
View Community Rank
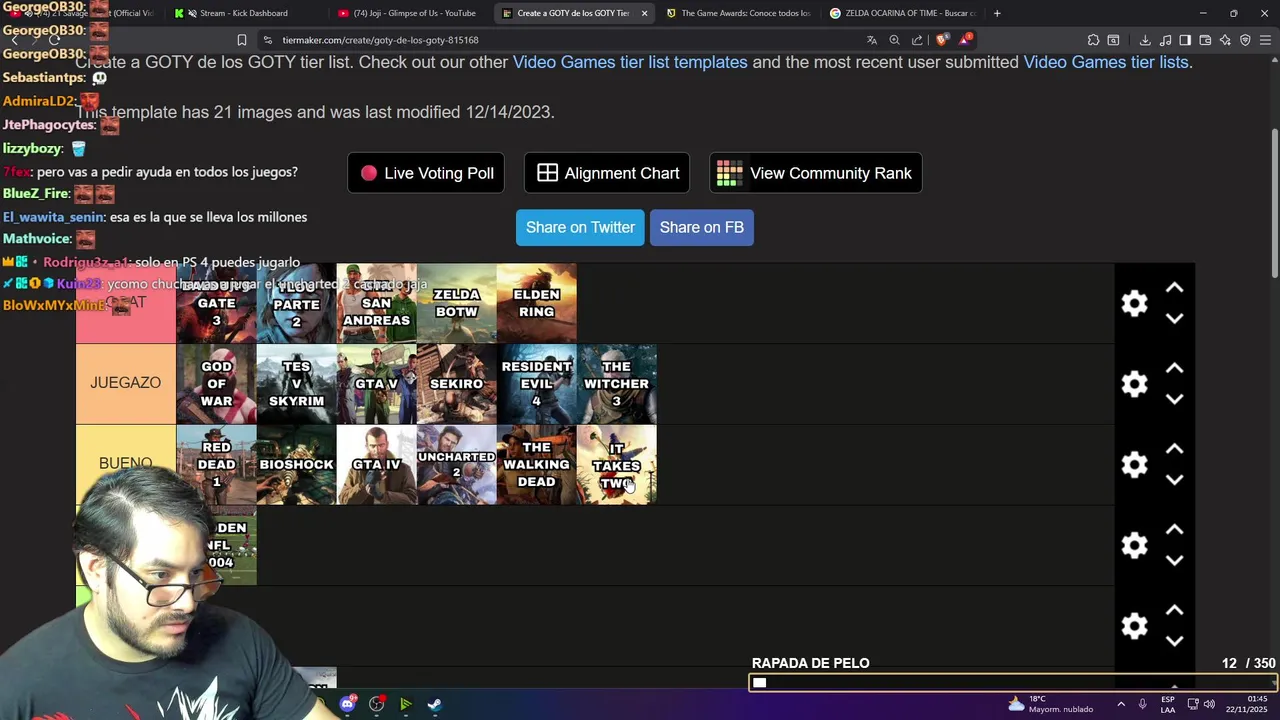click(x=816, y=173)
